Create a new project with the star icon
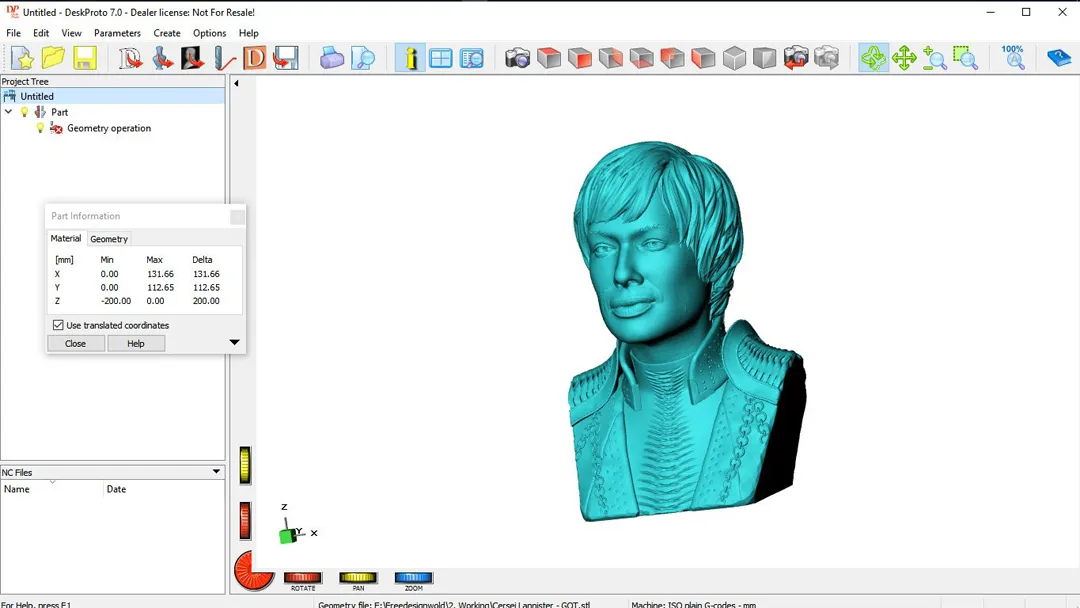The height and width of the screenshot is (608, 1080). coord(23,58)
